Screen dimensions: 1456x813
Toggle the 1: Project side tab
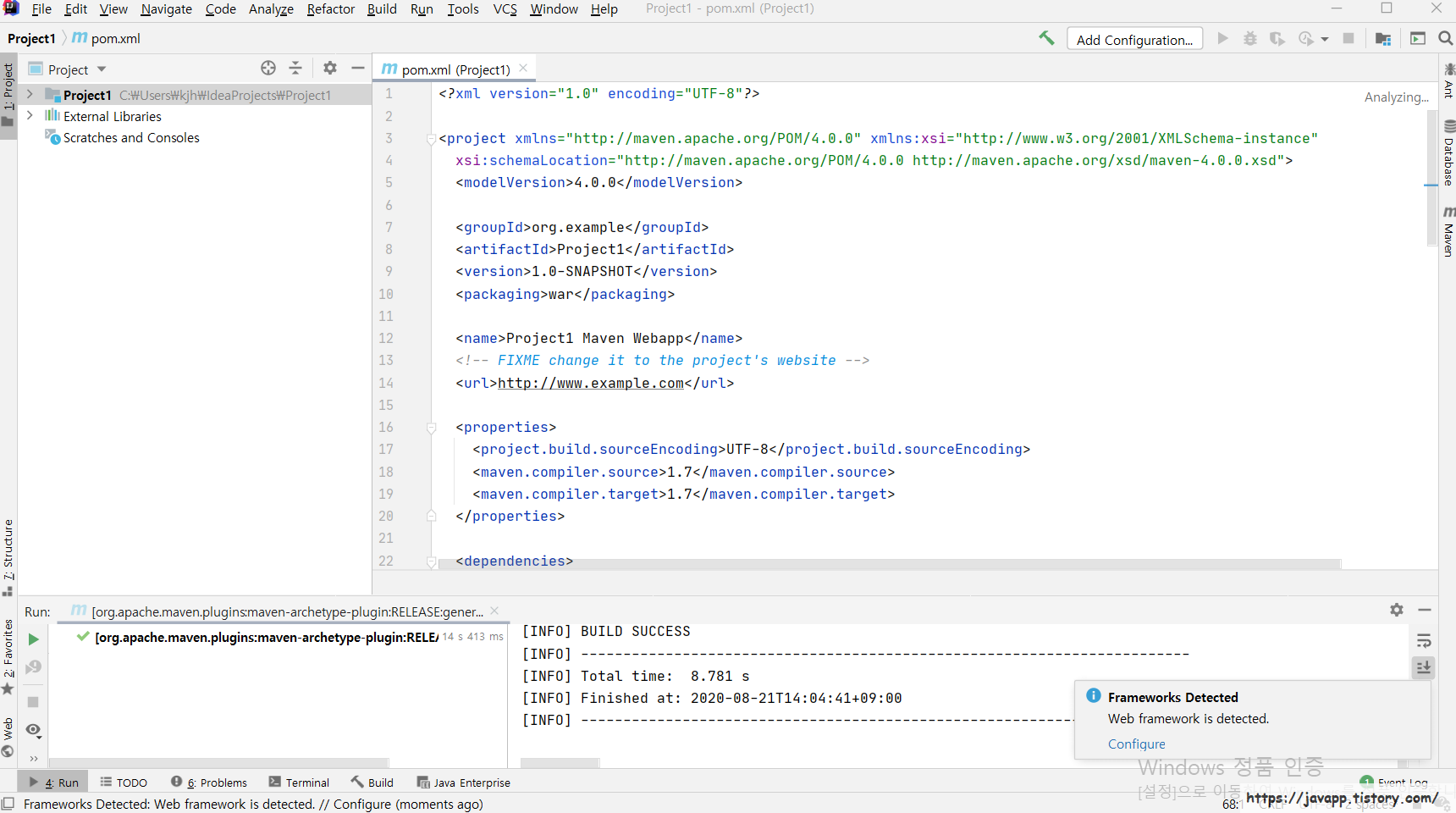coord(8,95)
